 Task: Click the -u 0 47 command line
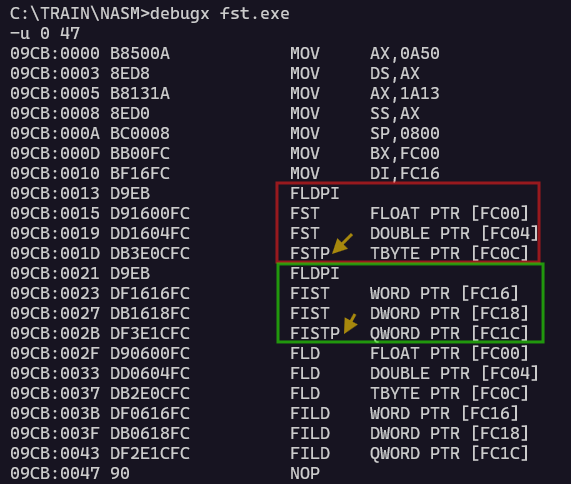tap(45, 34)
